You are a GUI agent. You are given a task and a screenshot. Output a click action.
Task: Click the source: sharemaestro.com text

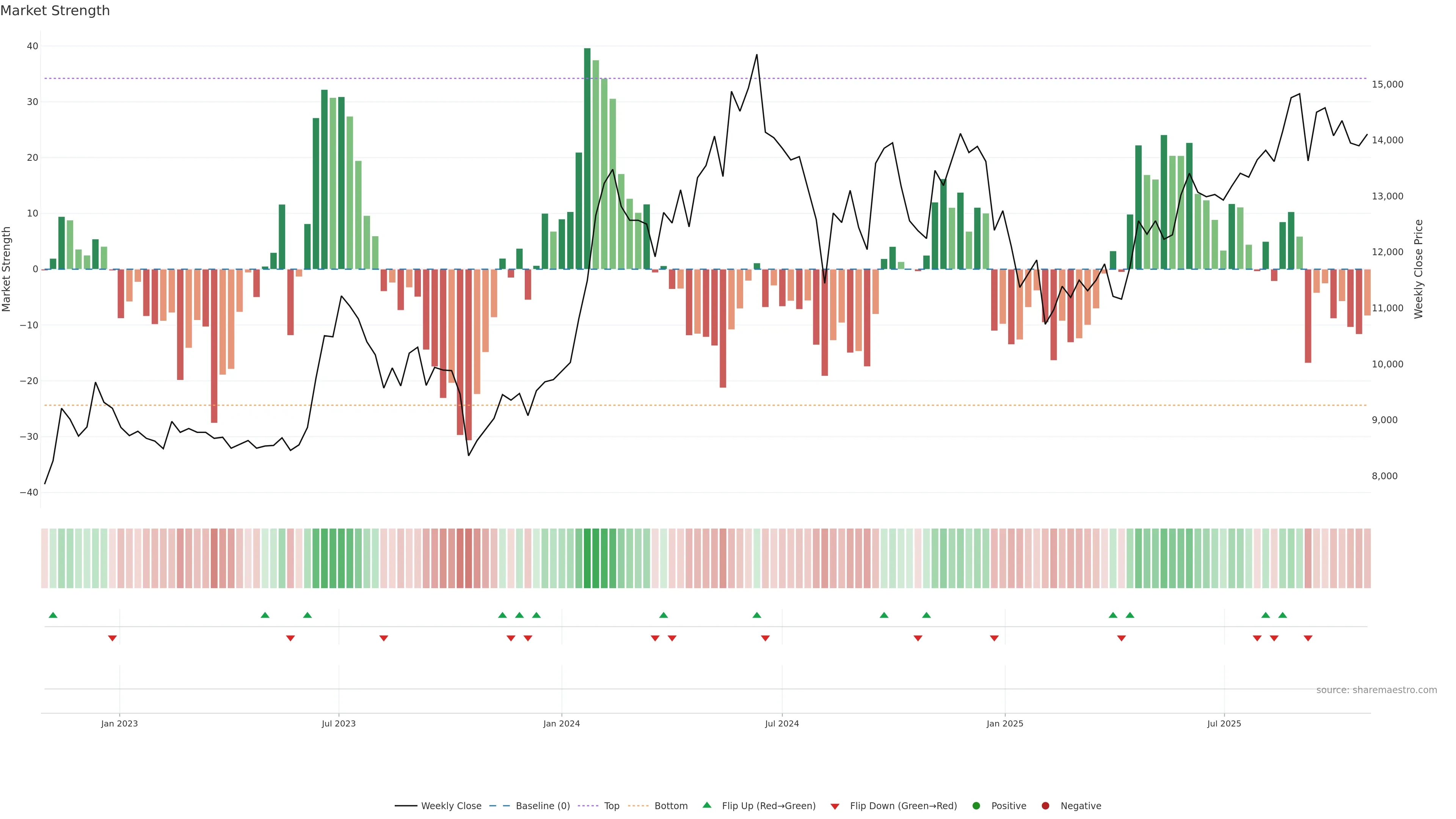tap(1376, 690)
